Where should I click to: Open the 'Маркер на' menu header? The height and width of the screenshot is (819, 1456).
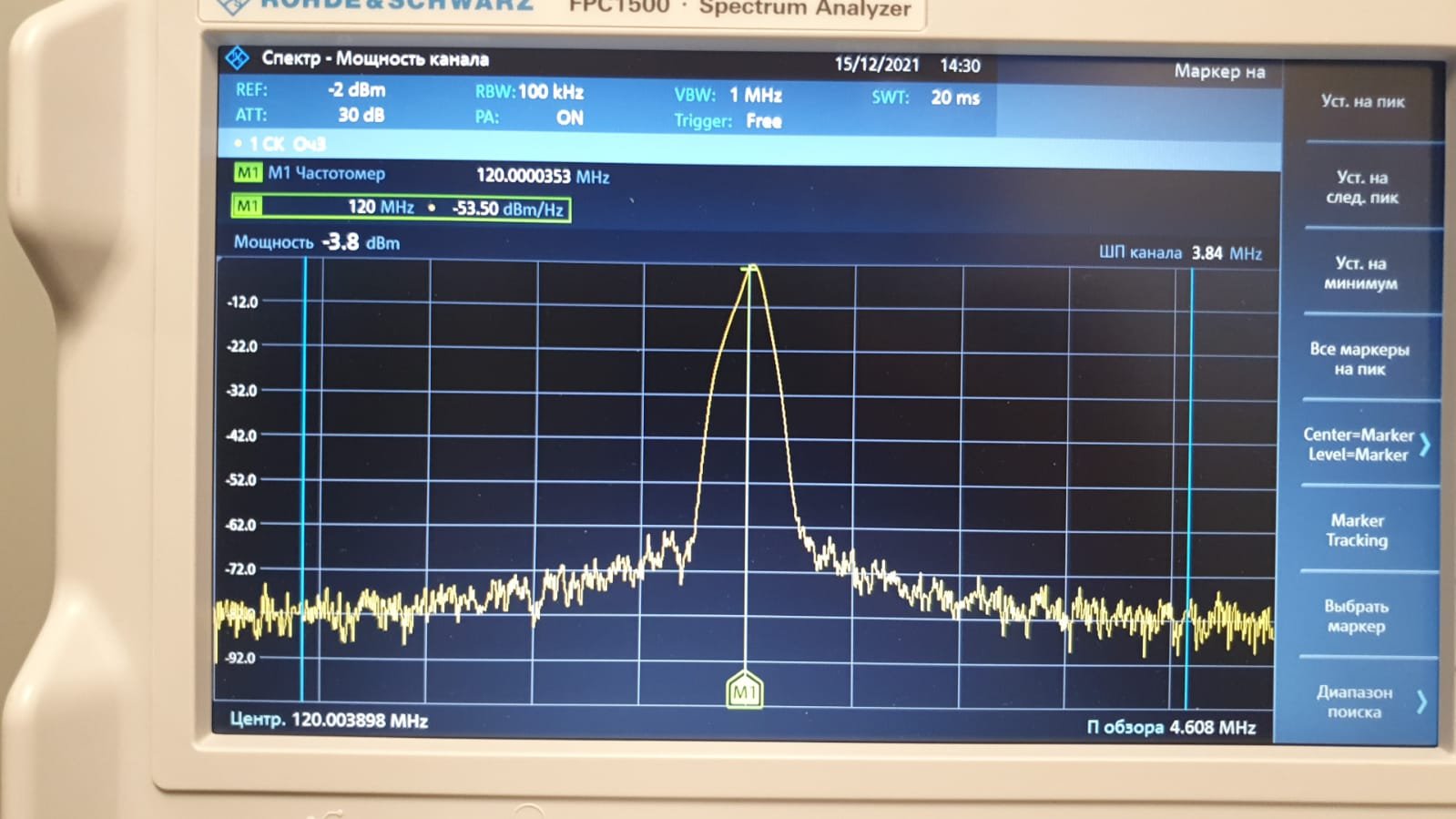point(1219,71)
